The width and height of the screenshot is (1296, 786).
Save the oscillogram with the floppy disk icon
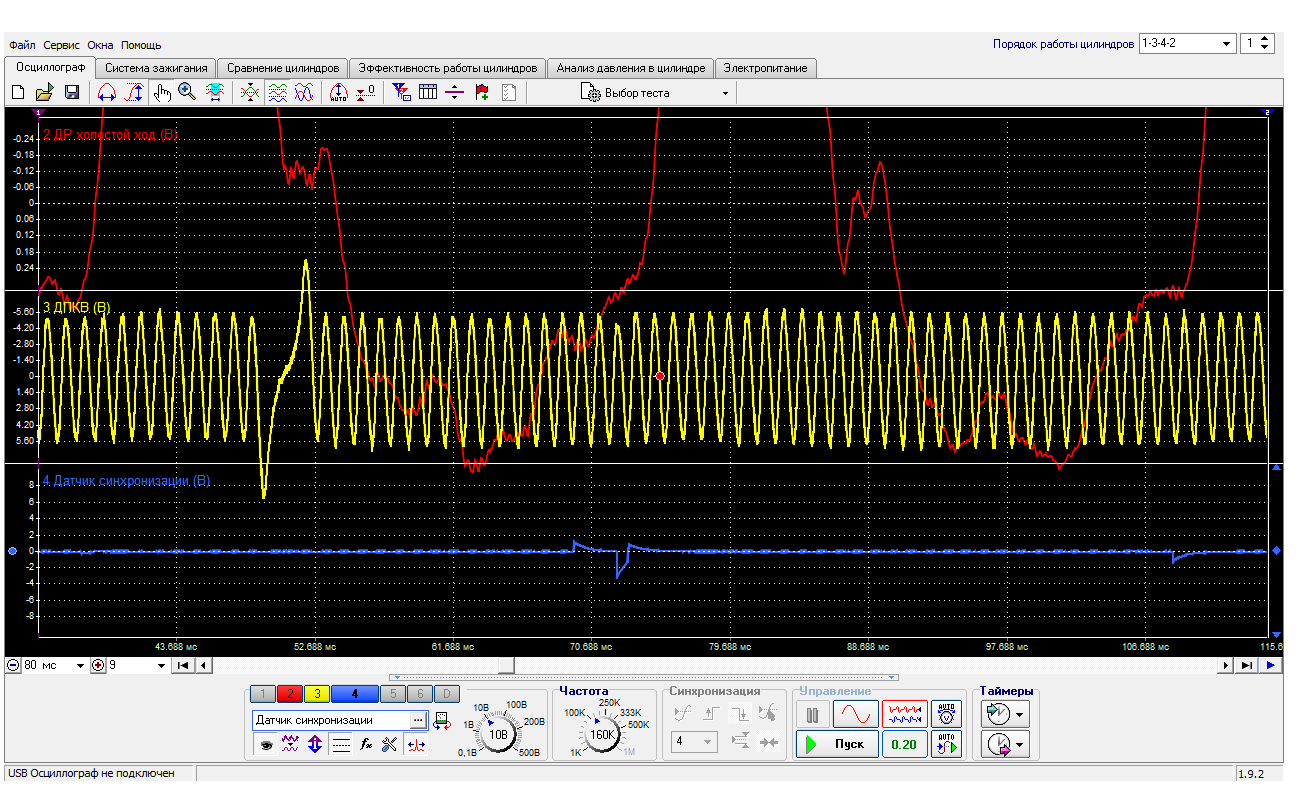click(x=72, y=93)
